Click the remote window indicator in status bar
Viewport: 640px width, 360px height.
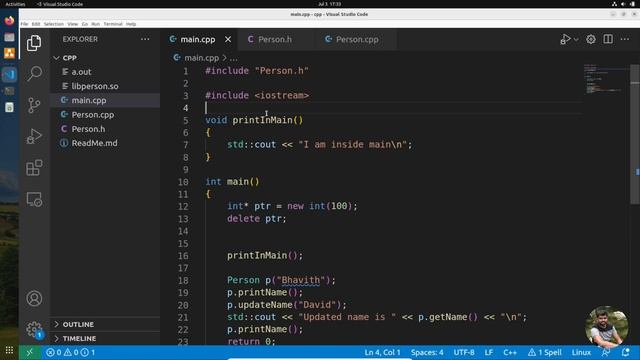(x=30, y=352)
